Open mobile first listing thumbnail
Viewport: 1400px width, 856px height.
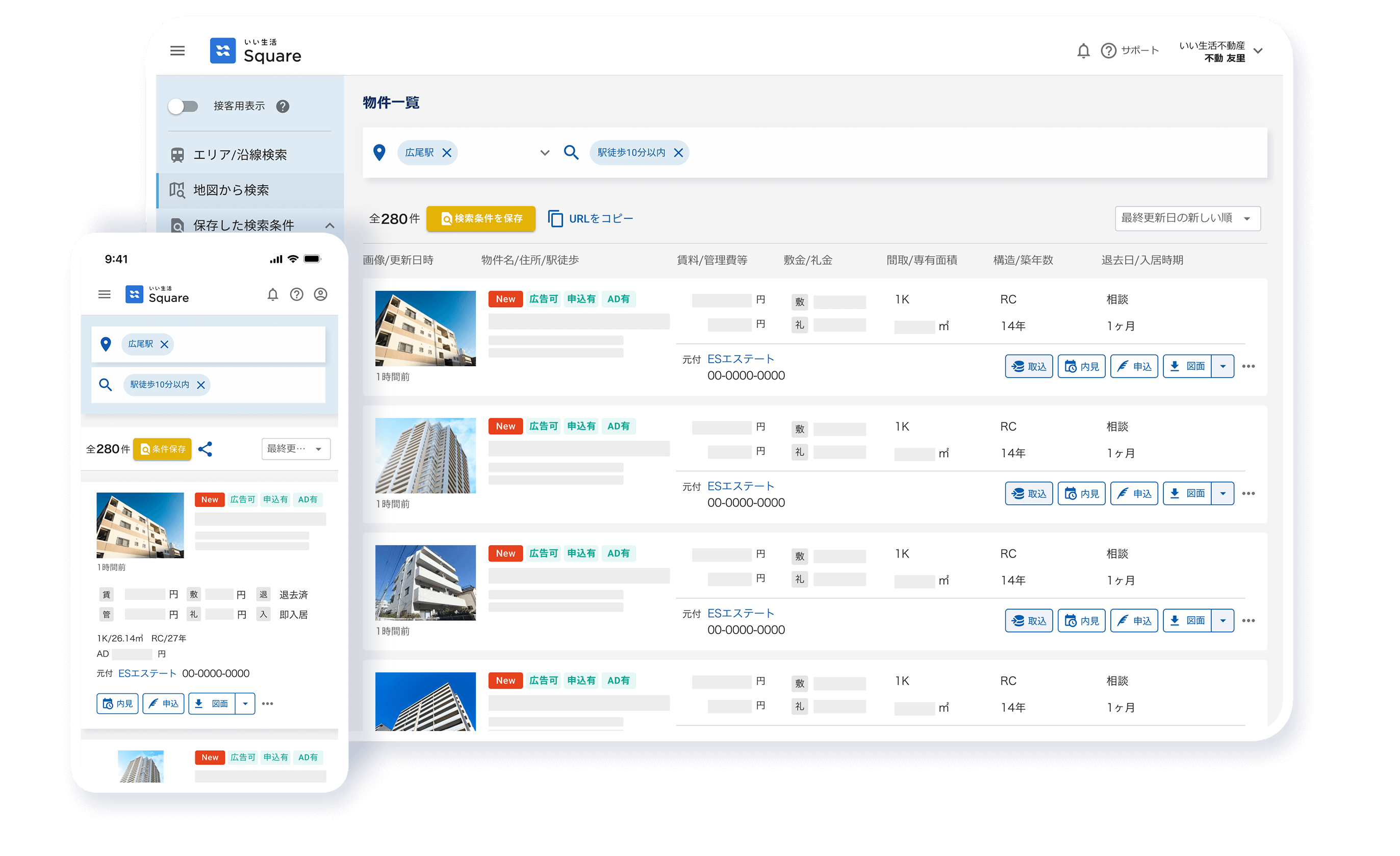click(x=140, y=526)
